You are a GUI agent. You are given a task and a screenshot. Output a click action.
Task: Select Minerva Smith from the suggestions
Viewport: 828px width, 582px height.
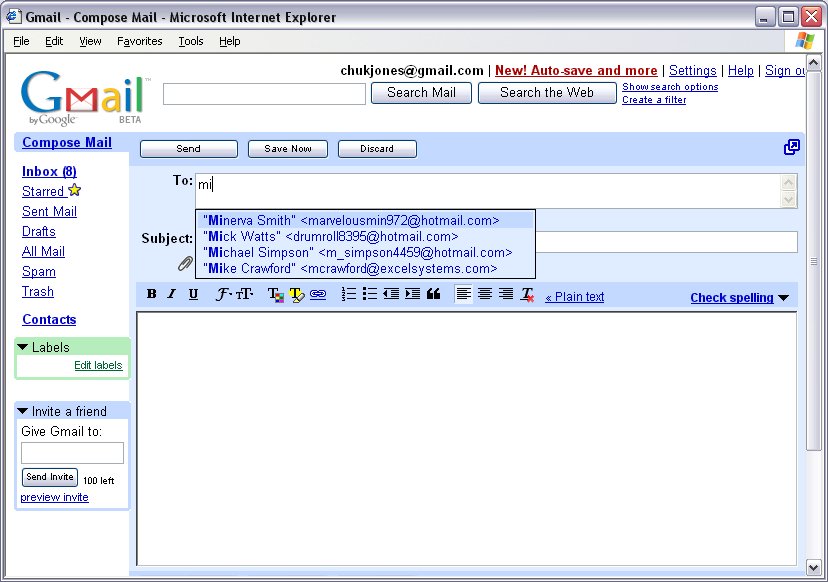365,220
